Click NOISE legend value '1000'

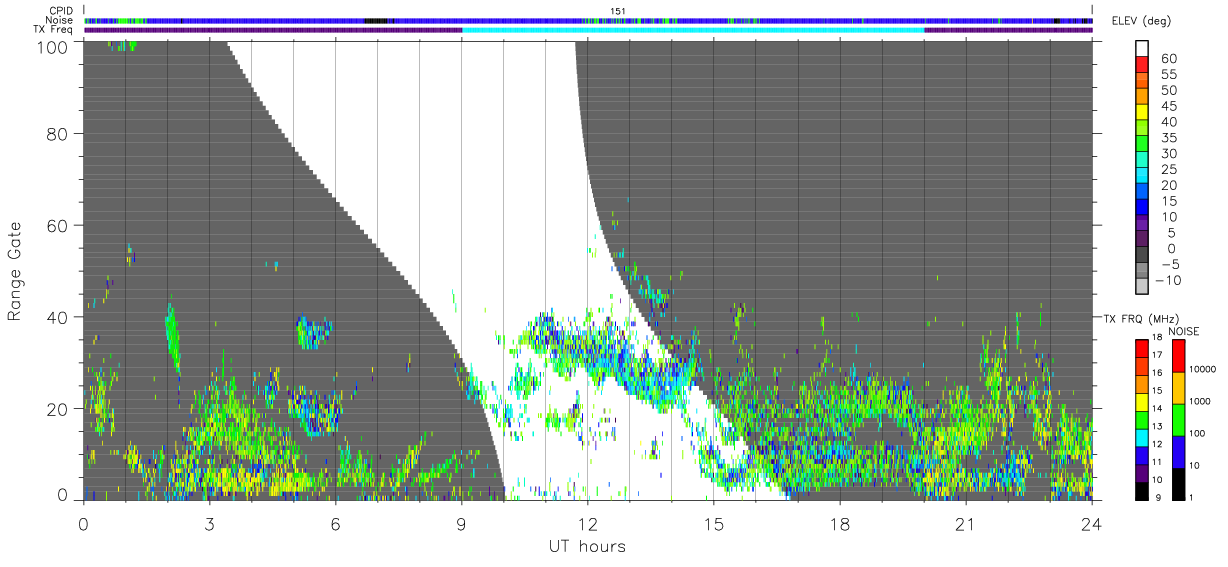click(x=1201, y=401)
